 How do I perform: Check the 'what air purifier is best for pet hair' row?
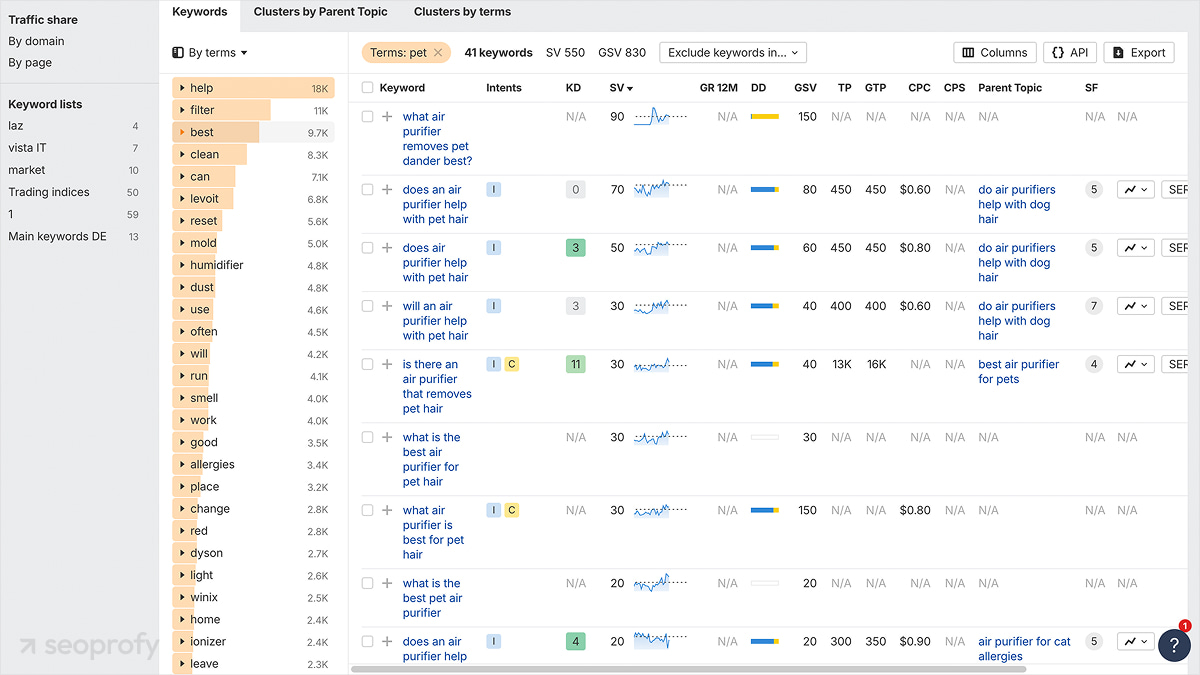pyautogui.click(x=367, y=510)
